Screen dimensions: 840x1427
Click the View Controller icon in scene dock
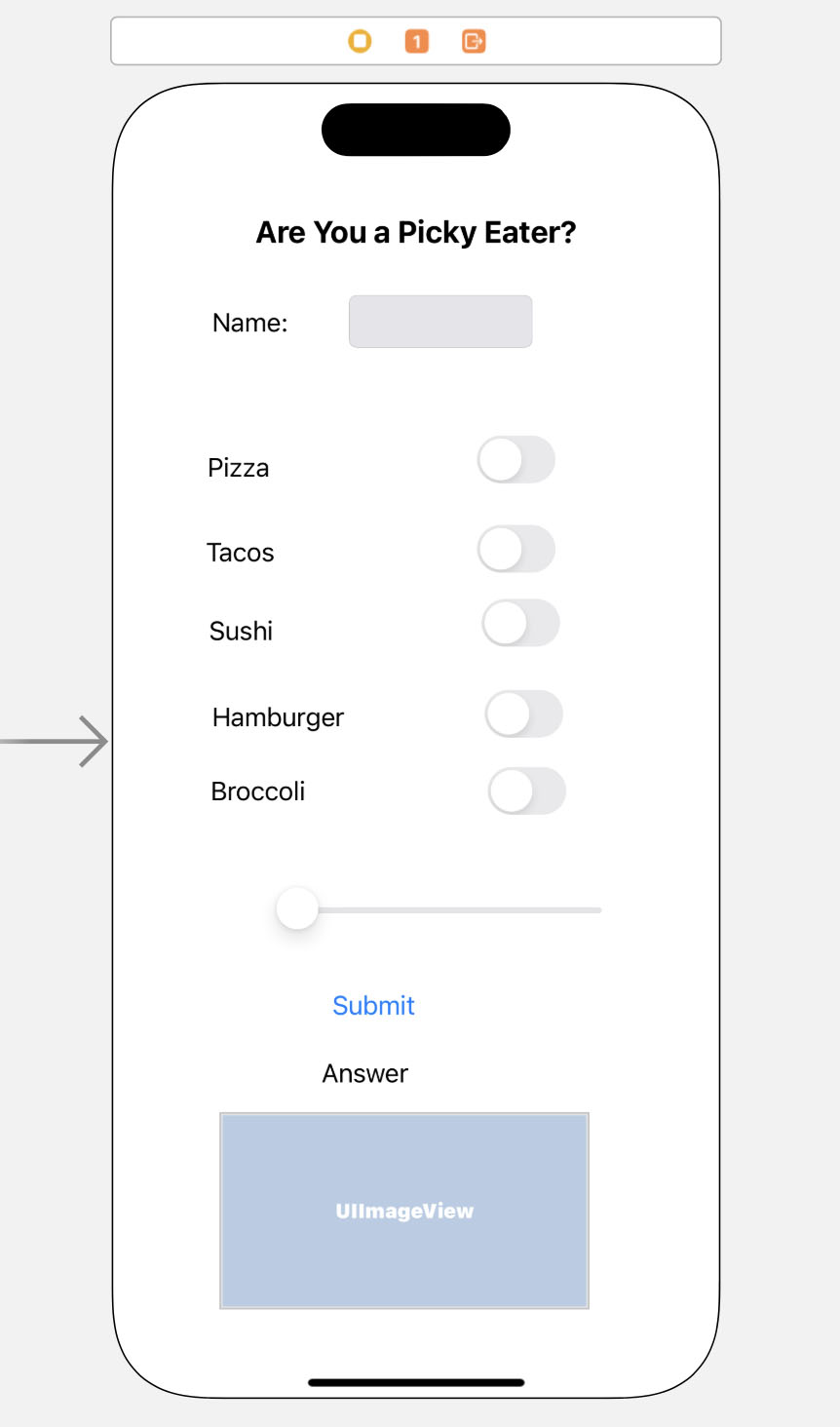click(361, 41)
